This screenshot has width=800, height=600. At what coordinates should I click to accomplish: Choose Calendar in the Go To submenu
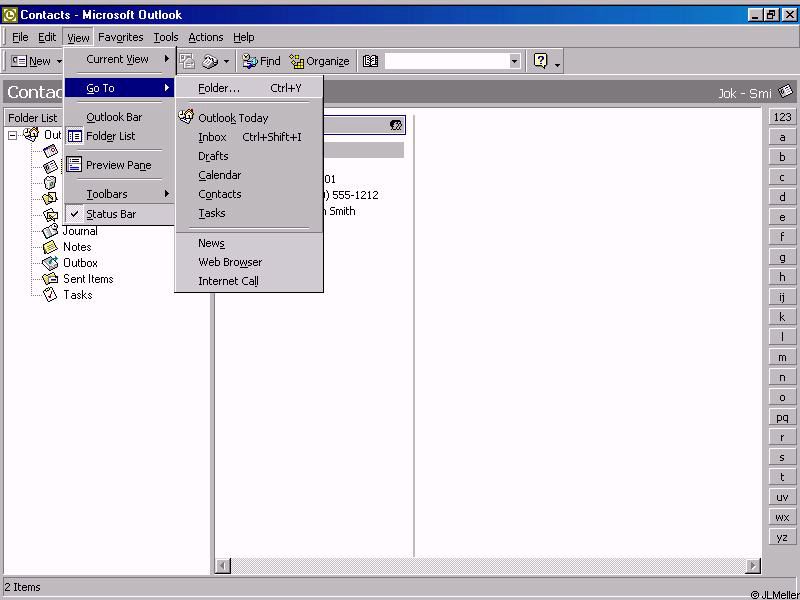click(249, 175)
